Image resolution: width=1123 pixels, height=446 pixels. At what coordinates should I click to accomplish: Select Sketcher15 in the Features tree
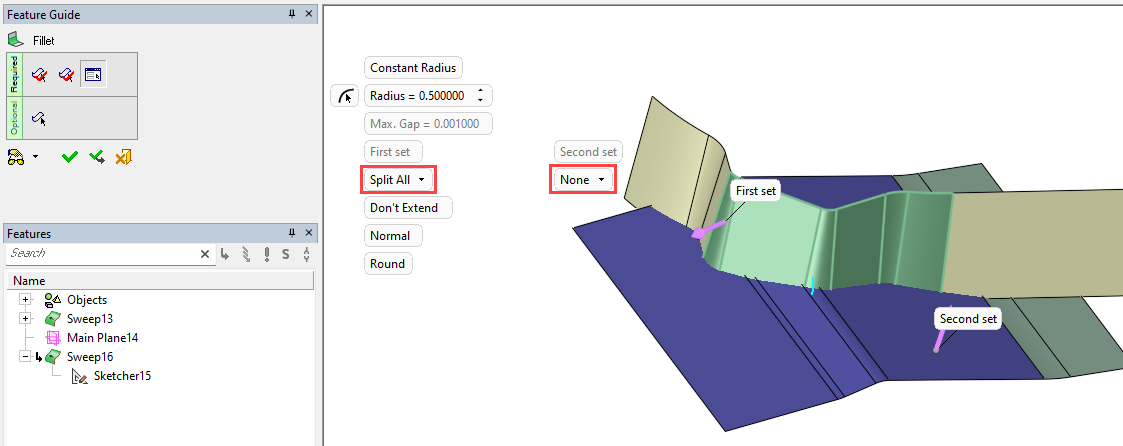point(122,376)
